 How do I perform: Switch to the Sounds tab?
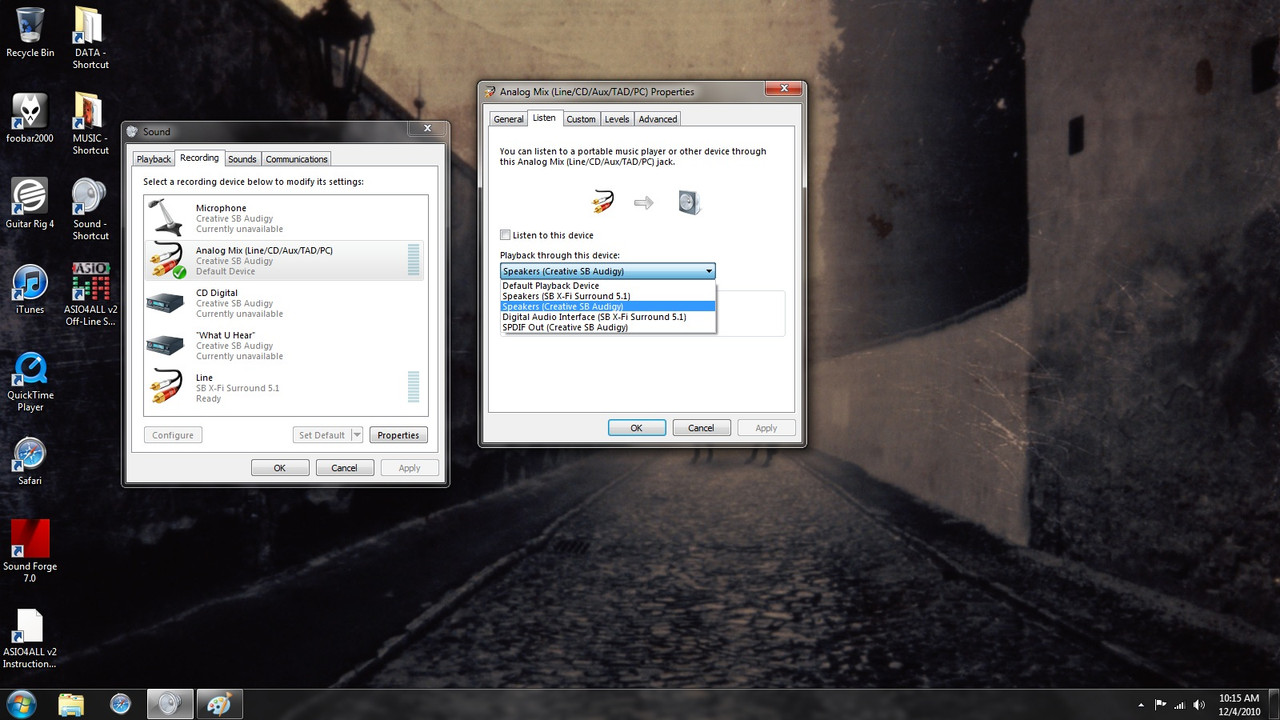(x=242, y=159)
